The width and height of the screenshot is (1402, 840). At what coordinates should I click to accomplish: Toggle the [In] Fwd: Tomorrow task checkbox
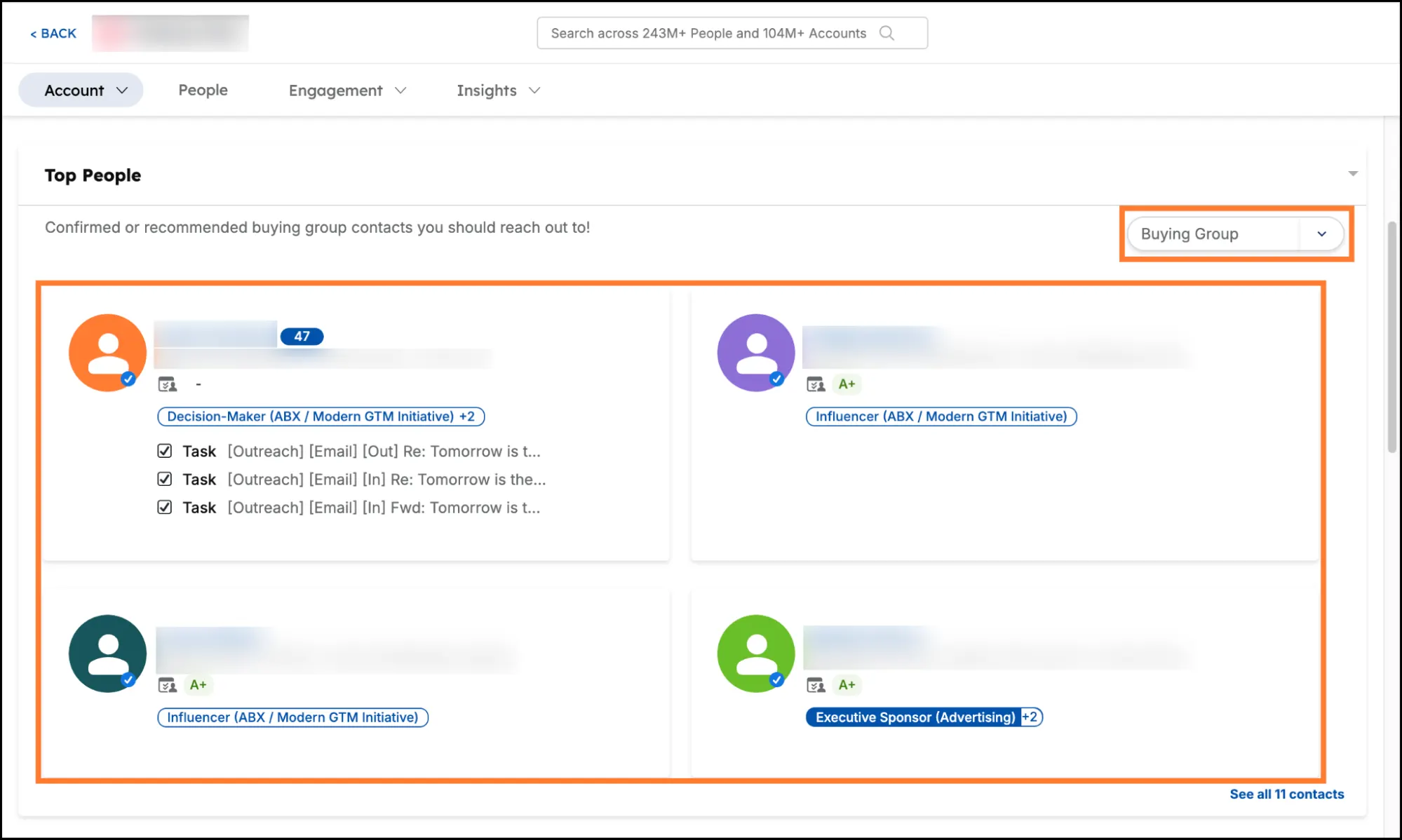165,507
